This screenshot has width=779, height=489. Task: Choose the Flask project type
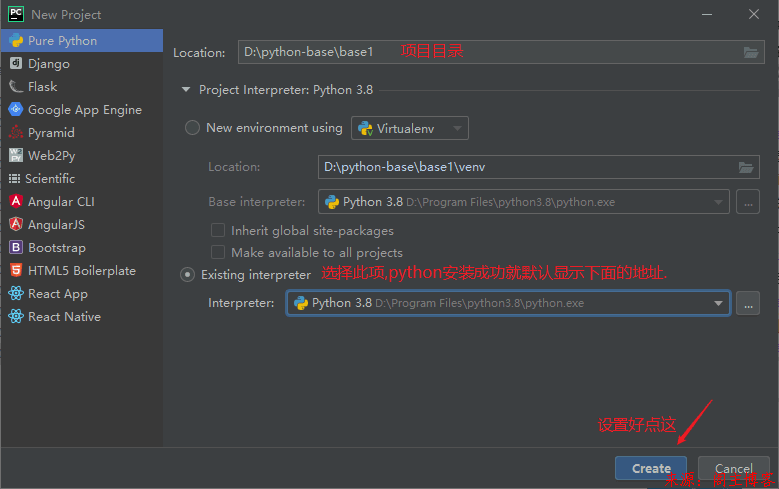82,86
